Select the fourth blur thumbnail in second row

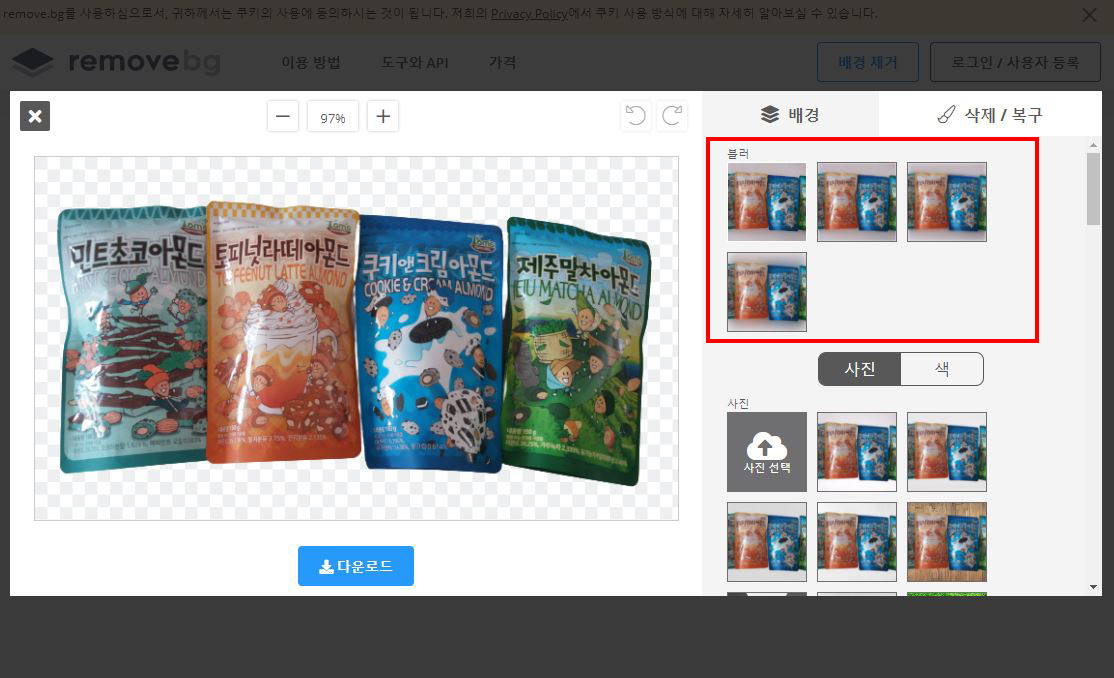point(767,292)
